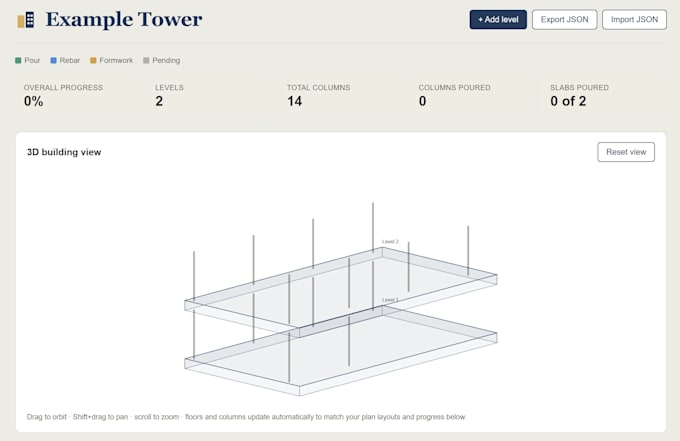
Task: Click the orange Formwork legend swatch
Action: [x=93, y=60]
